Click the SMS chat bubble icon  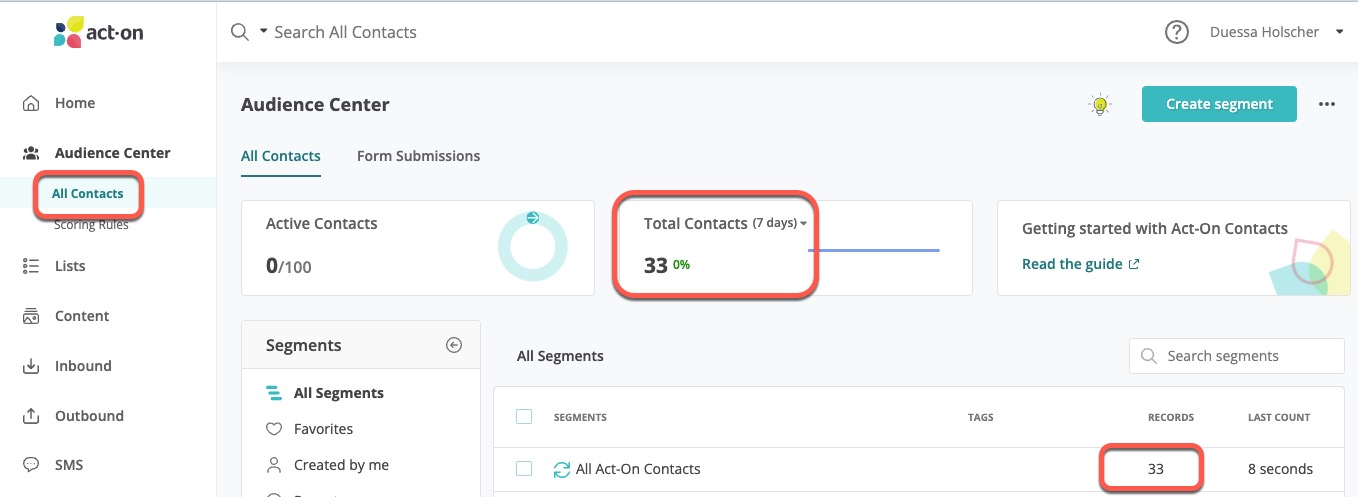(32, 465)
